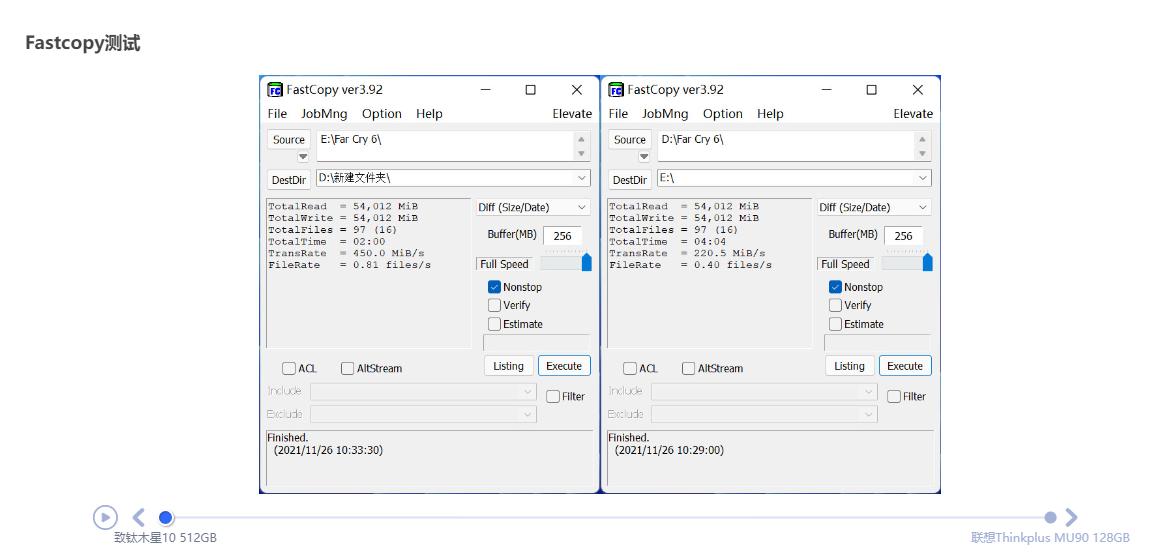Go to previous slide with left chevron

click(139, 517)
